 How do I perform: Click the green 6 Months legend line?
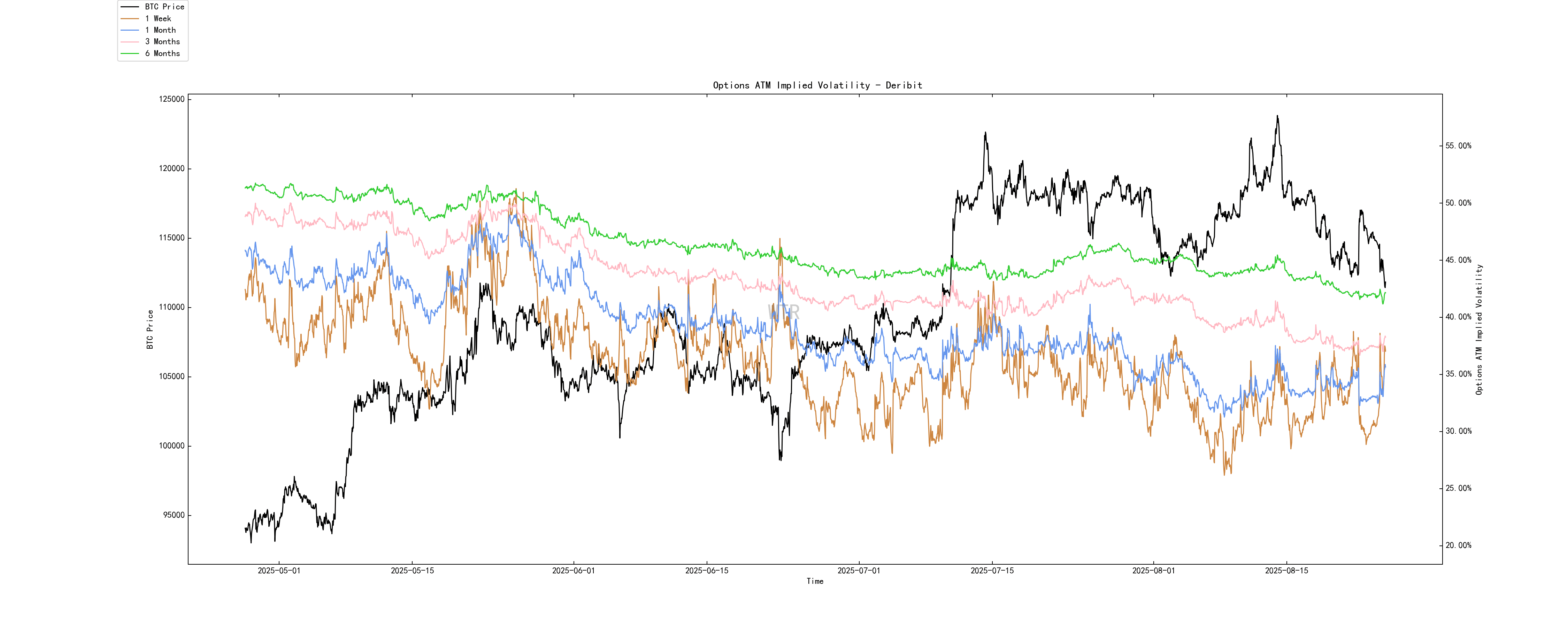tap(130, 54)
